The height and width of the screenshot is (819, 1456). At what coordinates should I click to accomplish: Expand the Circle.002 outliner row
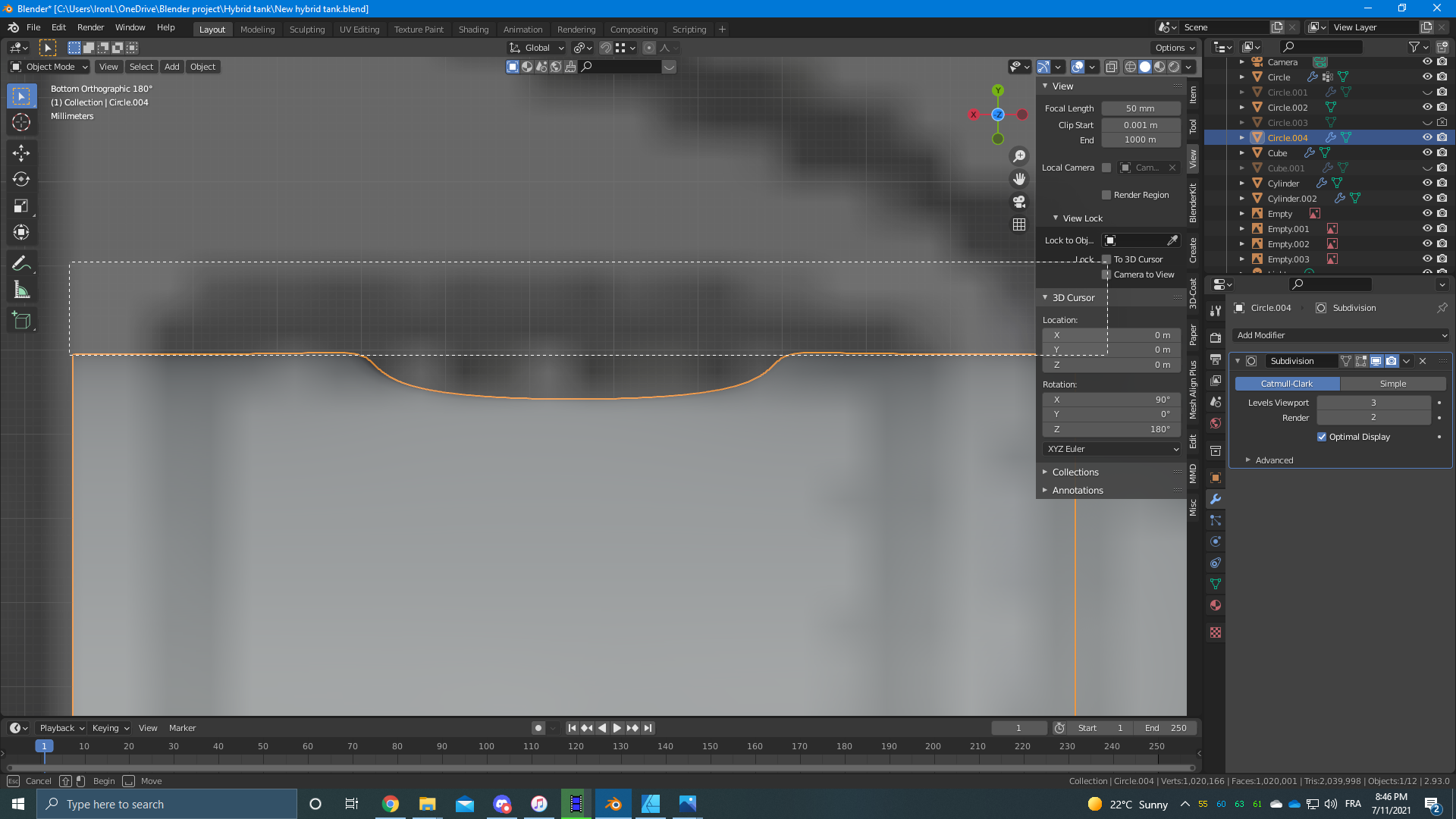pos(1241,107)
